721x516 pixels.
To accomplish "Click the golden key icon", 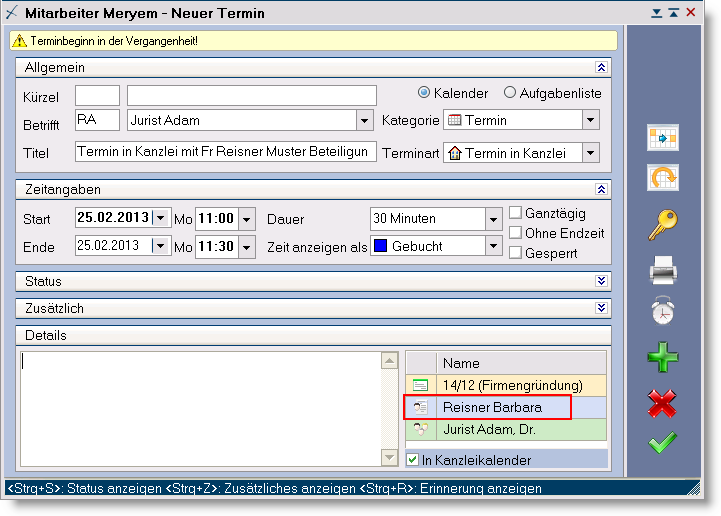I will coord(662,225).
